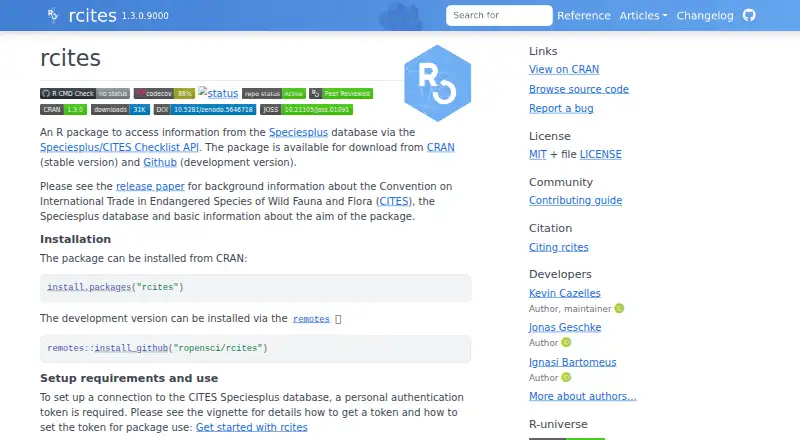Go to rcites home via navbar title

point(92,15)
